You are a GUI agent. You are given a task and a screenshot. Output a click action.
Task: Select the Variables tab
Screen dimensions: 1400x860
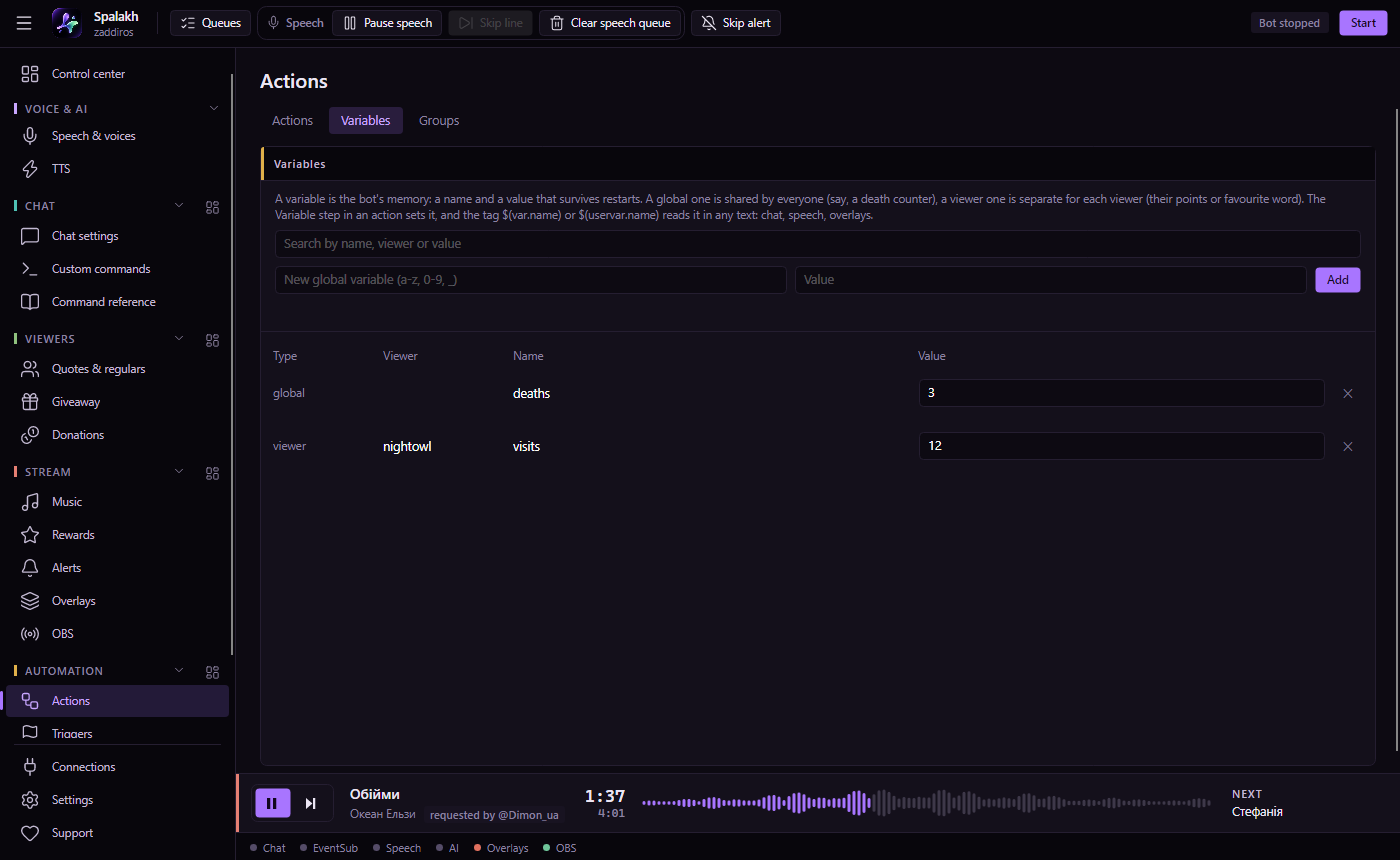366,121
